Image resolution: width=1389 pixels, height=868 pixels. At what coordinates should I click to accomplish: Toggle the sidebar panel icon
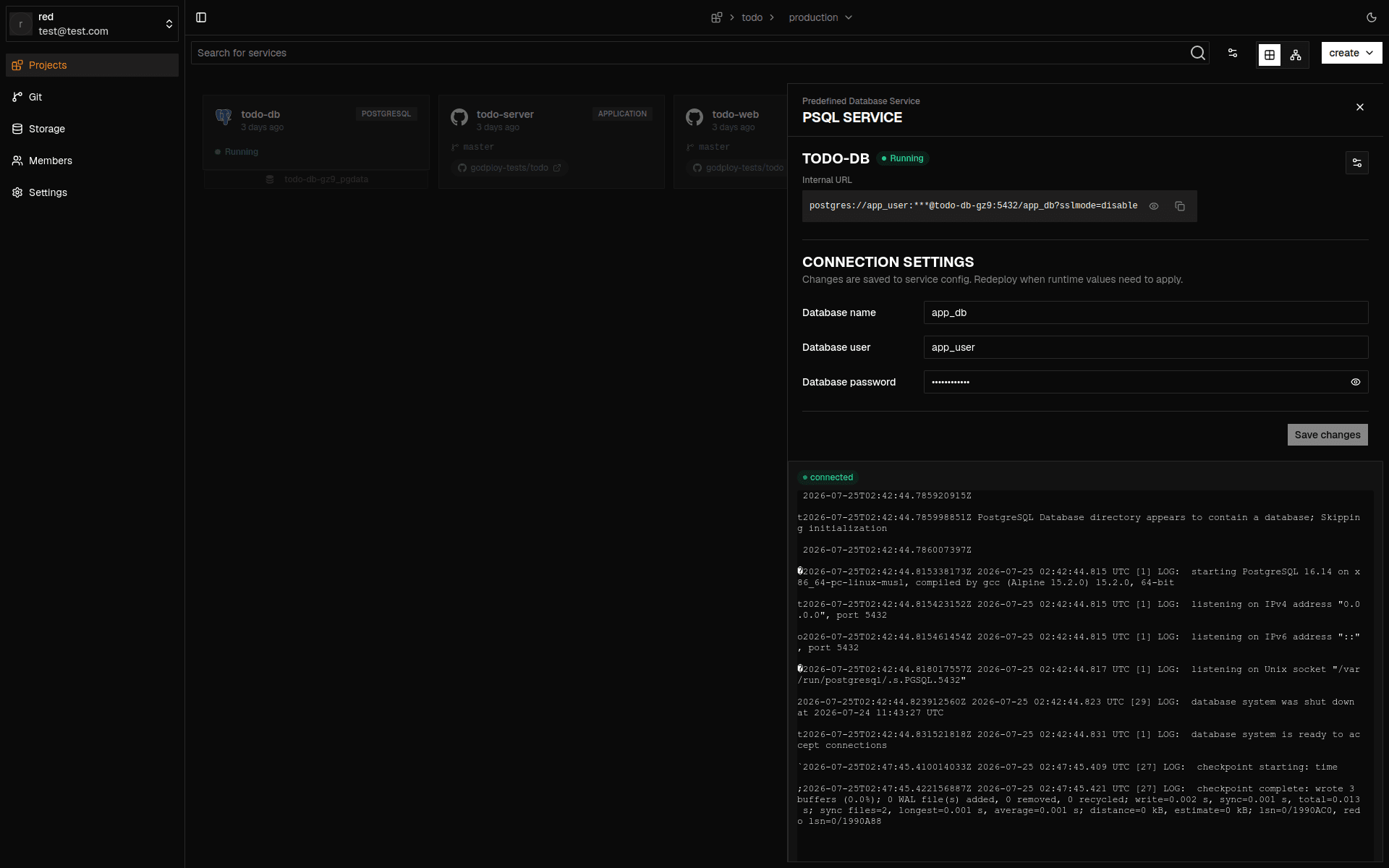click(201, 17)
